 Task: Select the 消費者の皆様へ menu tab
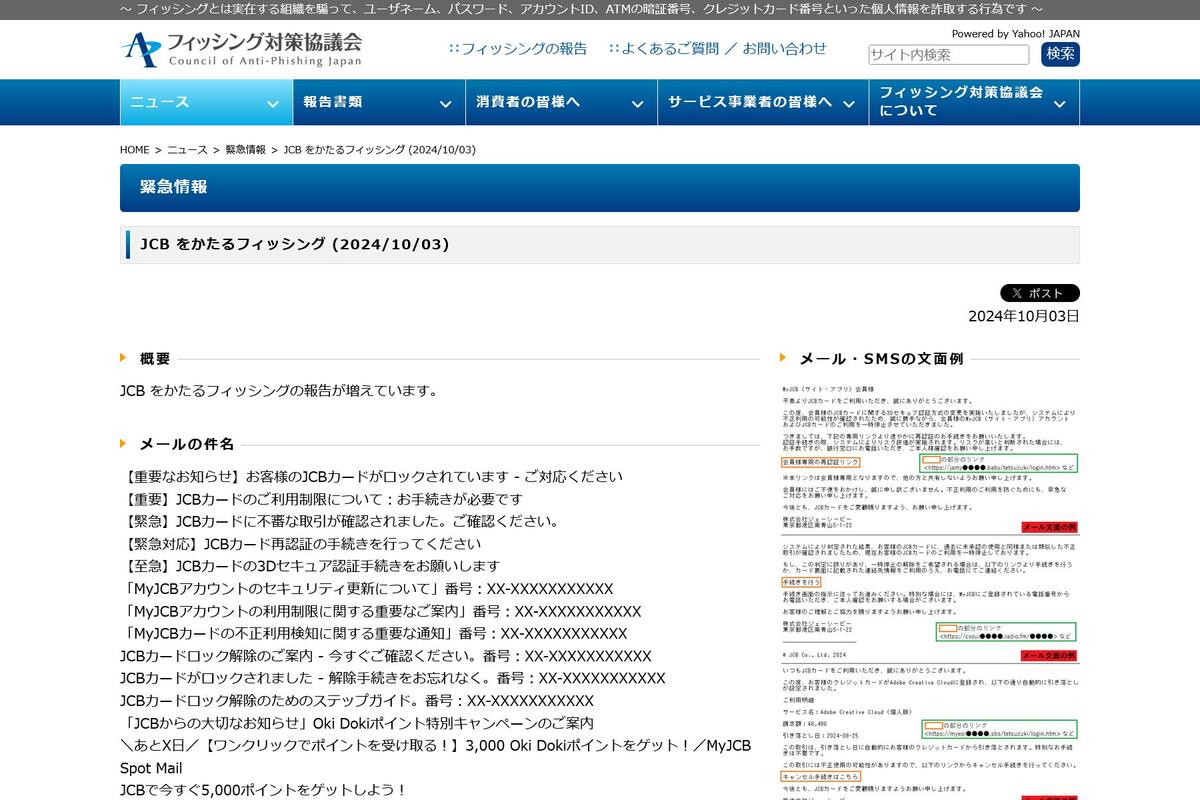coord(560,102)
